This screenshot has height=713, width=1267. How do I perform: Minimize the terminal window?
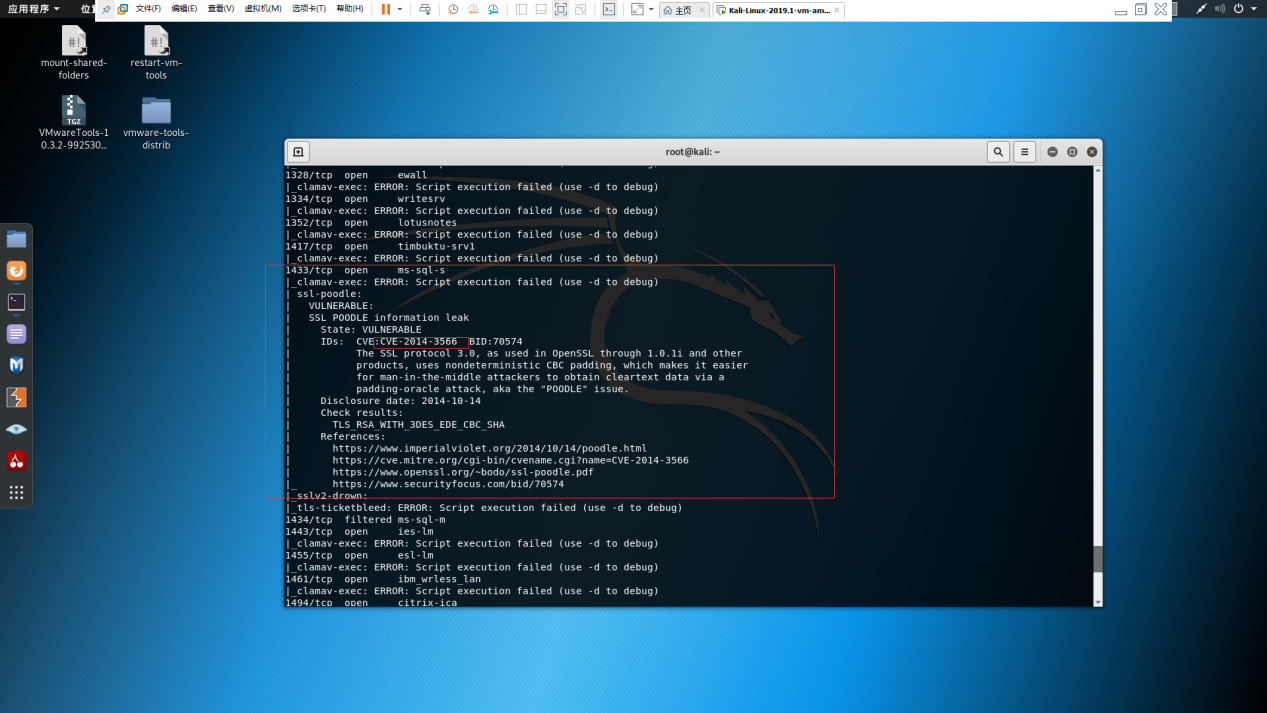pos(1052,152)
